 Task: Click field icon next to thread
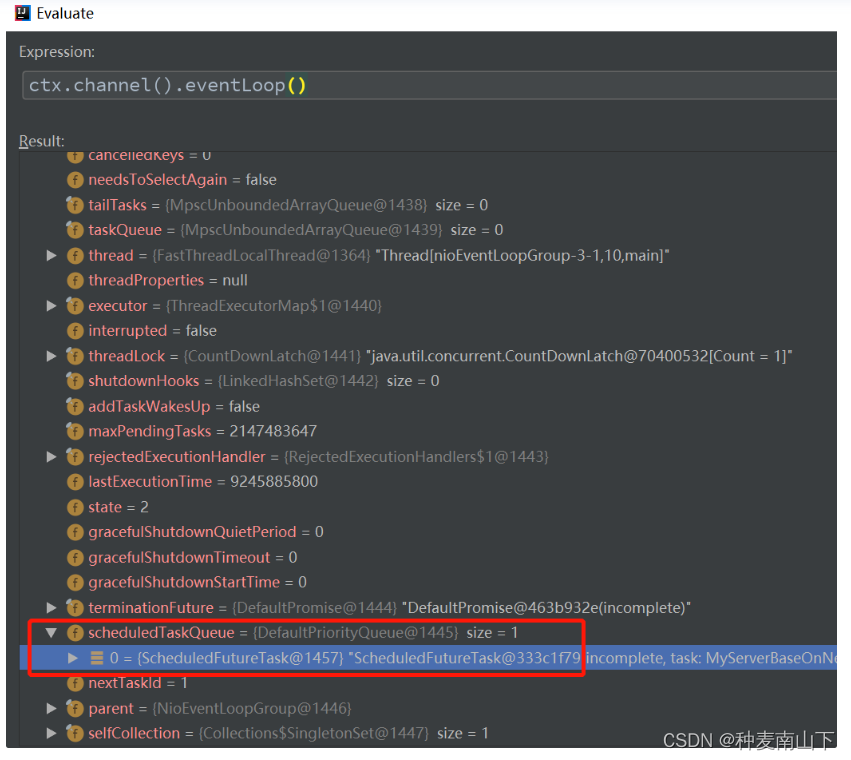[75, 255]
